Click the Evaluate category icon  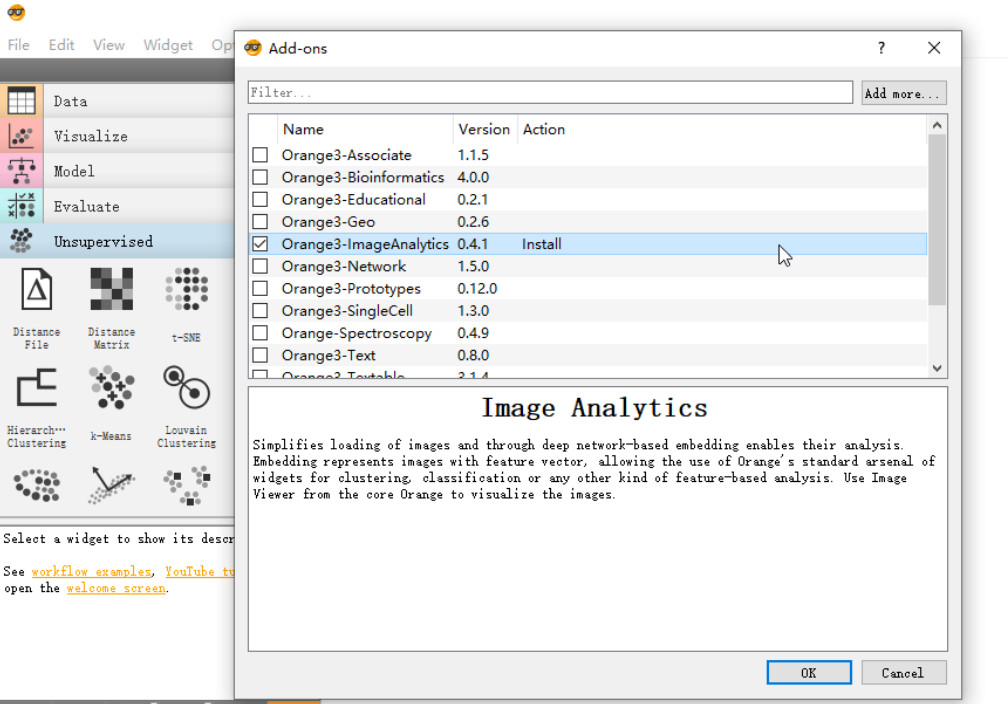pyautogui.click(x=21, y=206)
